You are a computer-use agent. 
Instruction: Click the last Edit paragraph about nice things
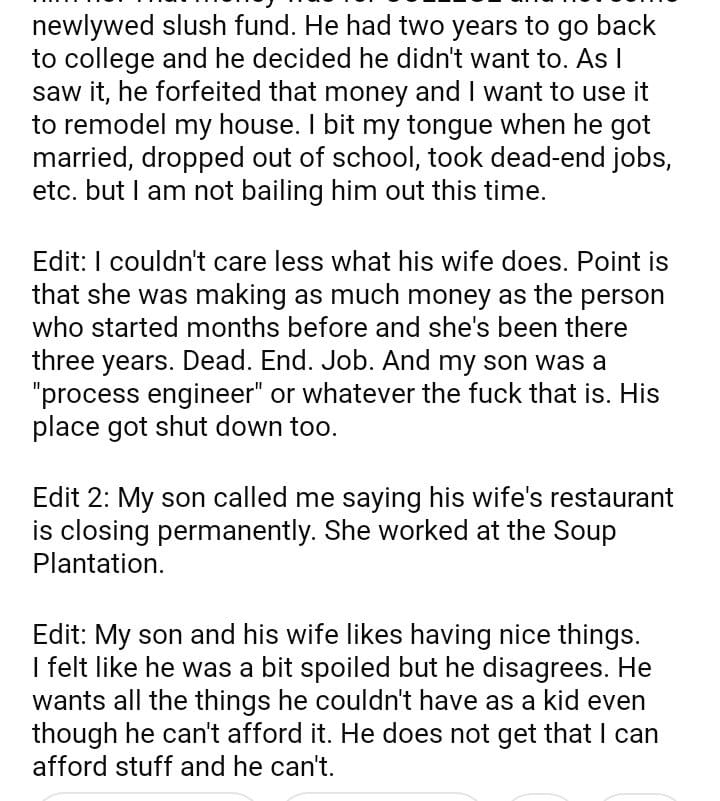point(345,700)
